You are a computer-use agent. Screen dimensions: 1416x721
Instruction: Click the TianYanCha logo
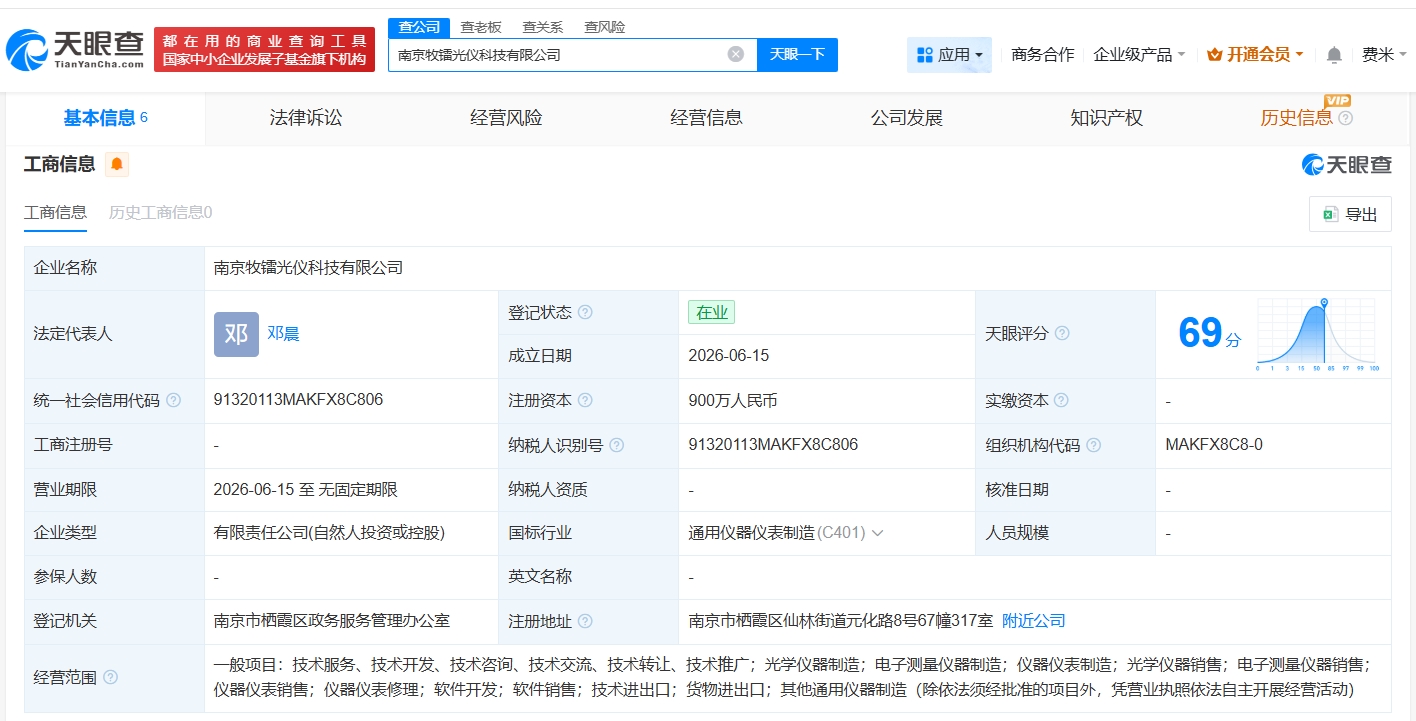tap(75, 50)
